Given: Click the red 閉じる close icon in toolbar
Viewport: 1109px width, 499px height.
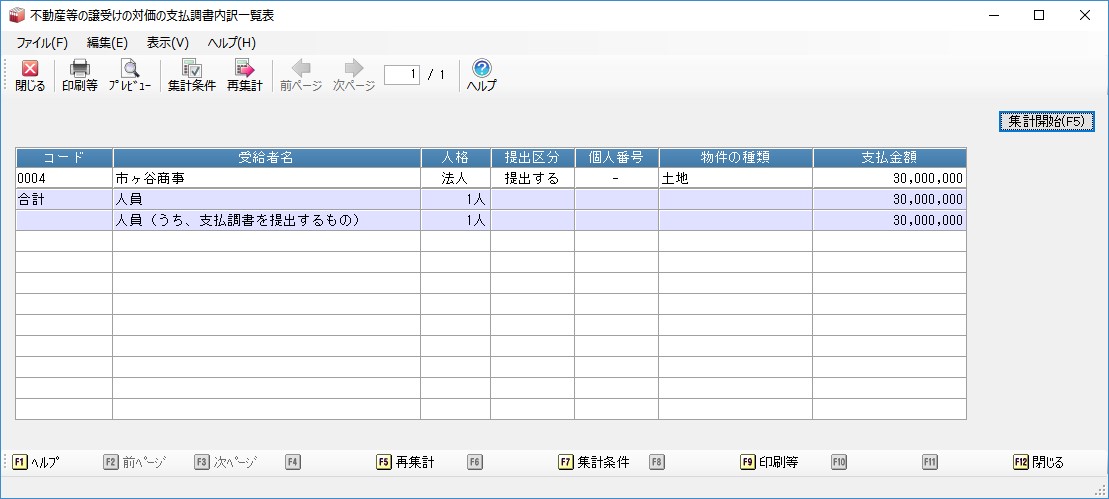Looking at the screenshot, I should [30, 69].
